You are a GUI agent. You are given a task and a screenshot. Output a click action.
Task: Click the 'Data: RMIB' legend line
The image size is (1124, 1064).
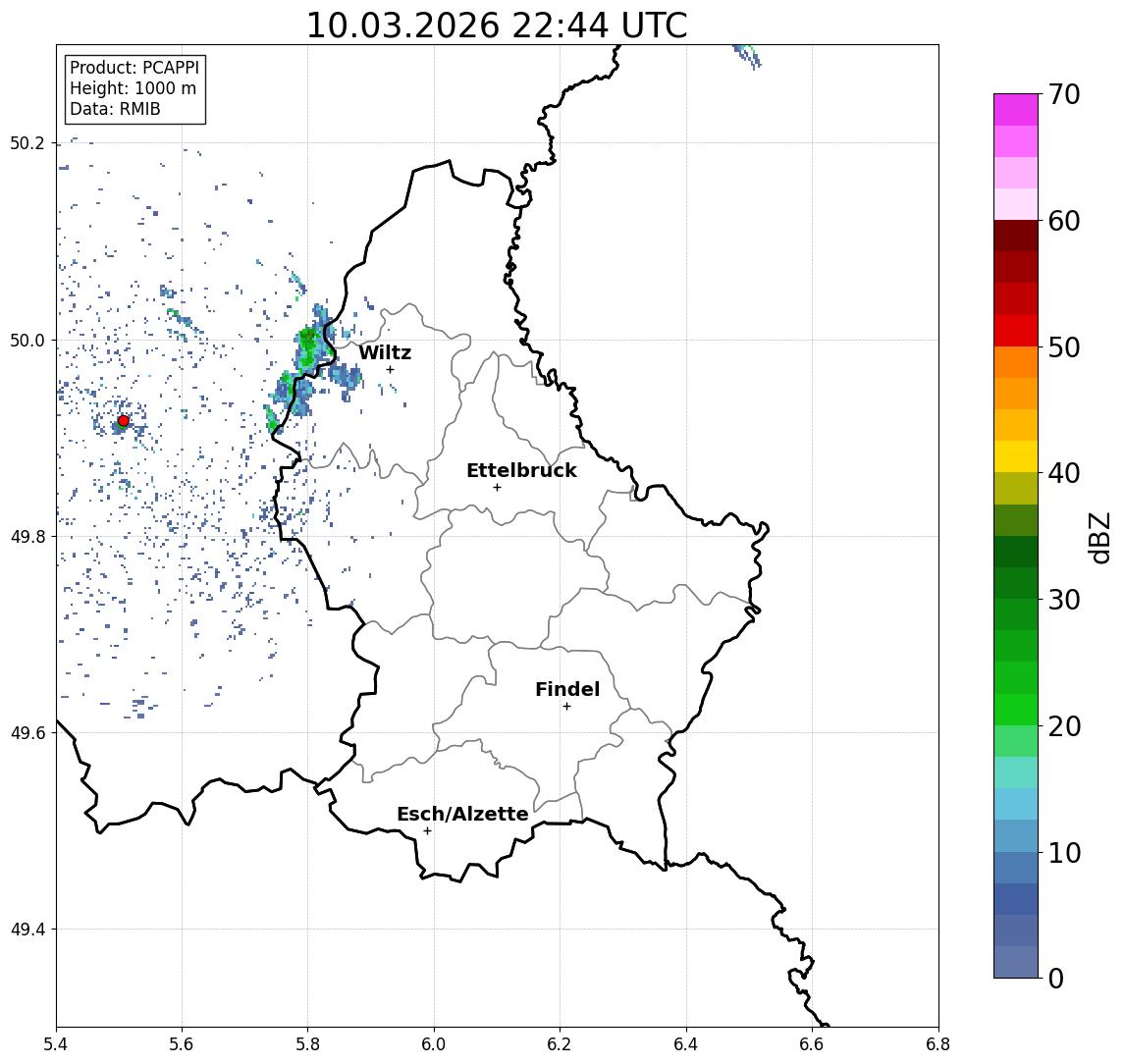click(x=115, y=109)
